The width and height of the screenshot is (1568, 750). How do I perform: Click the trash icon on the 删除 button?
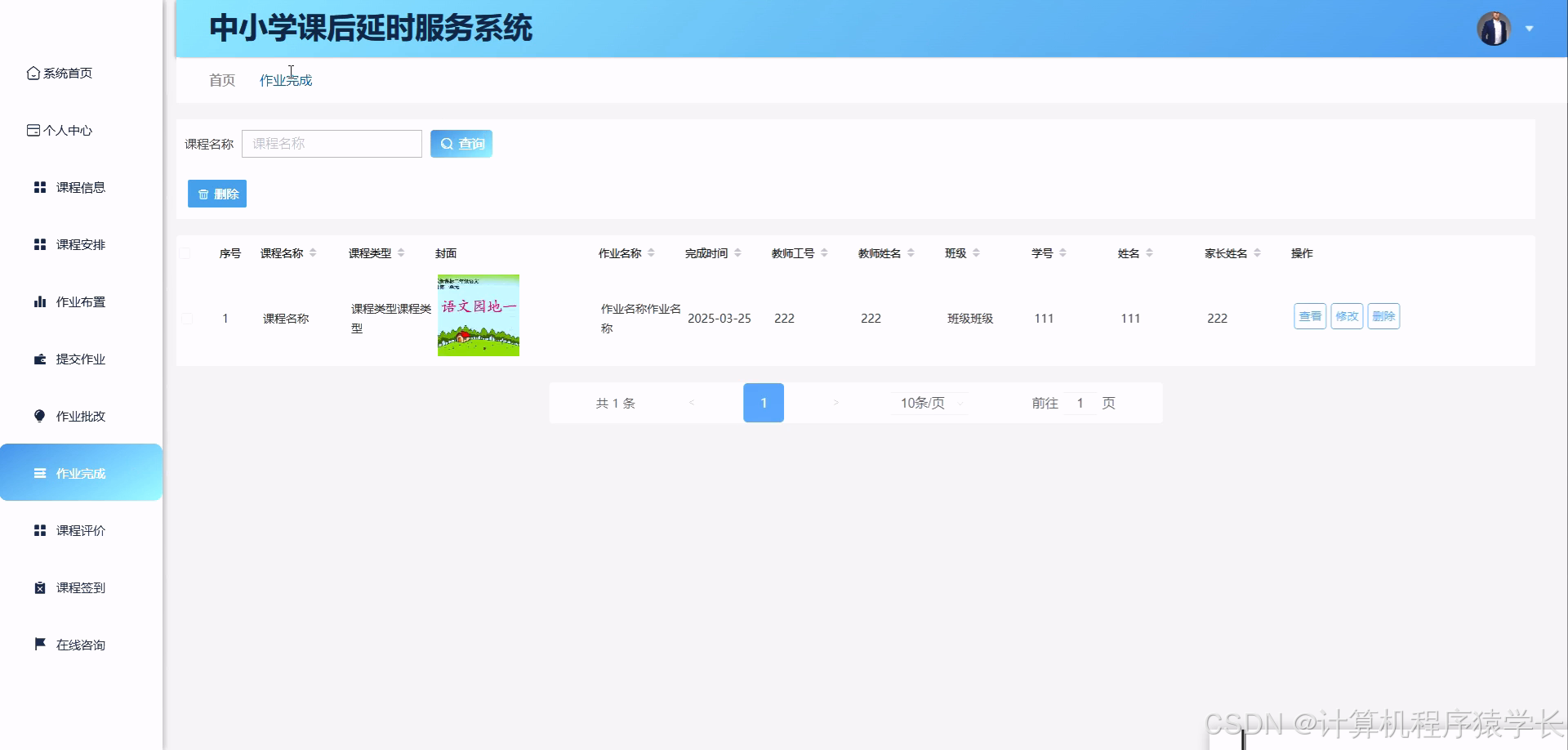[204, 194]
